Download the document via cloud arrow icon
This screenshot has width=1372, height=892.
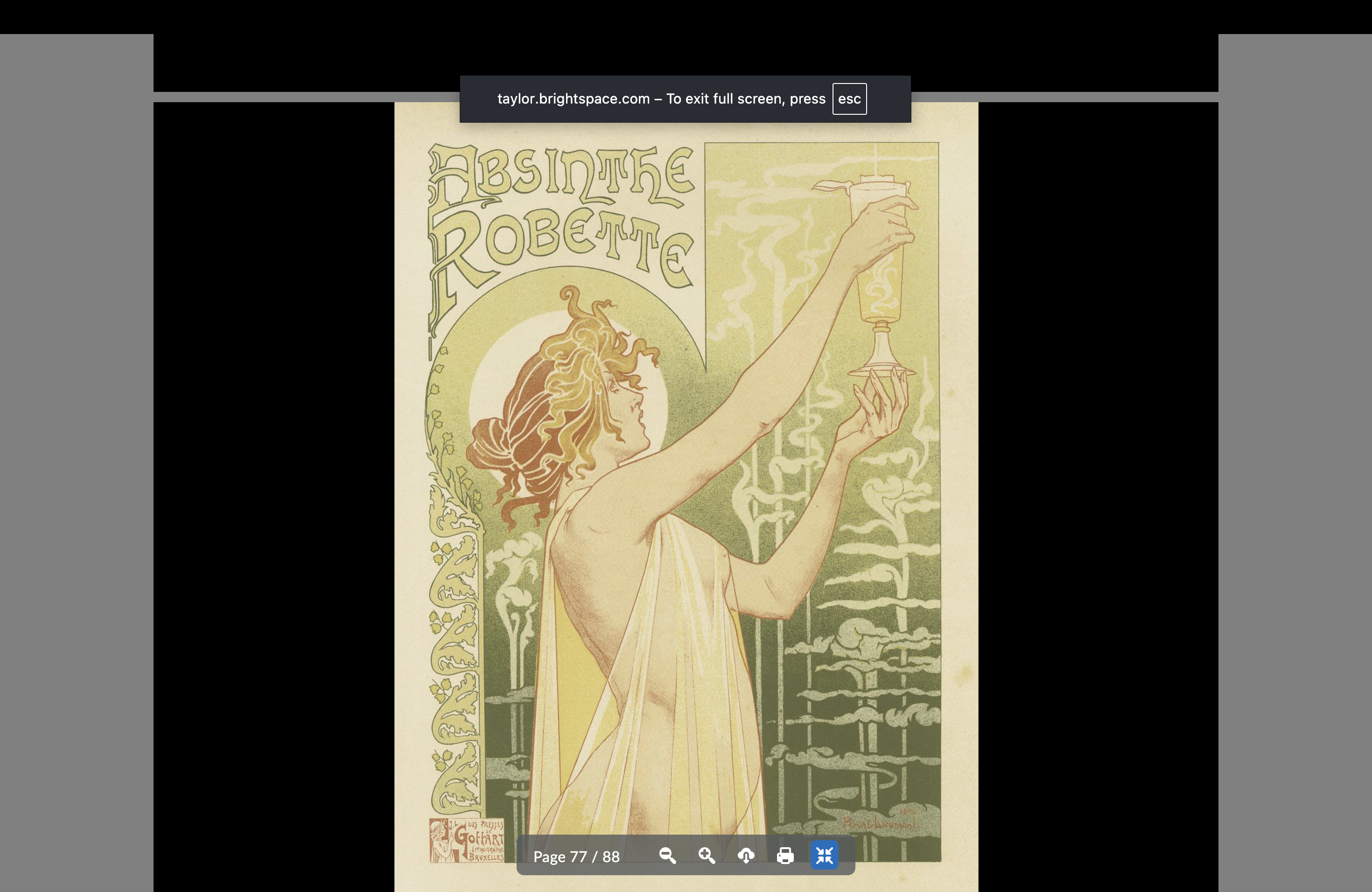click(x=746, y=856)
